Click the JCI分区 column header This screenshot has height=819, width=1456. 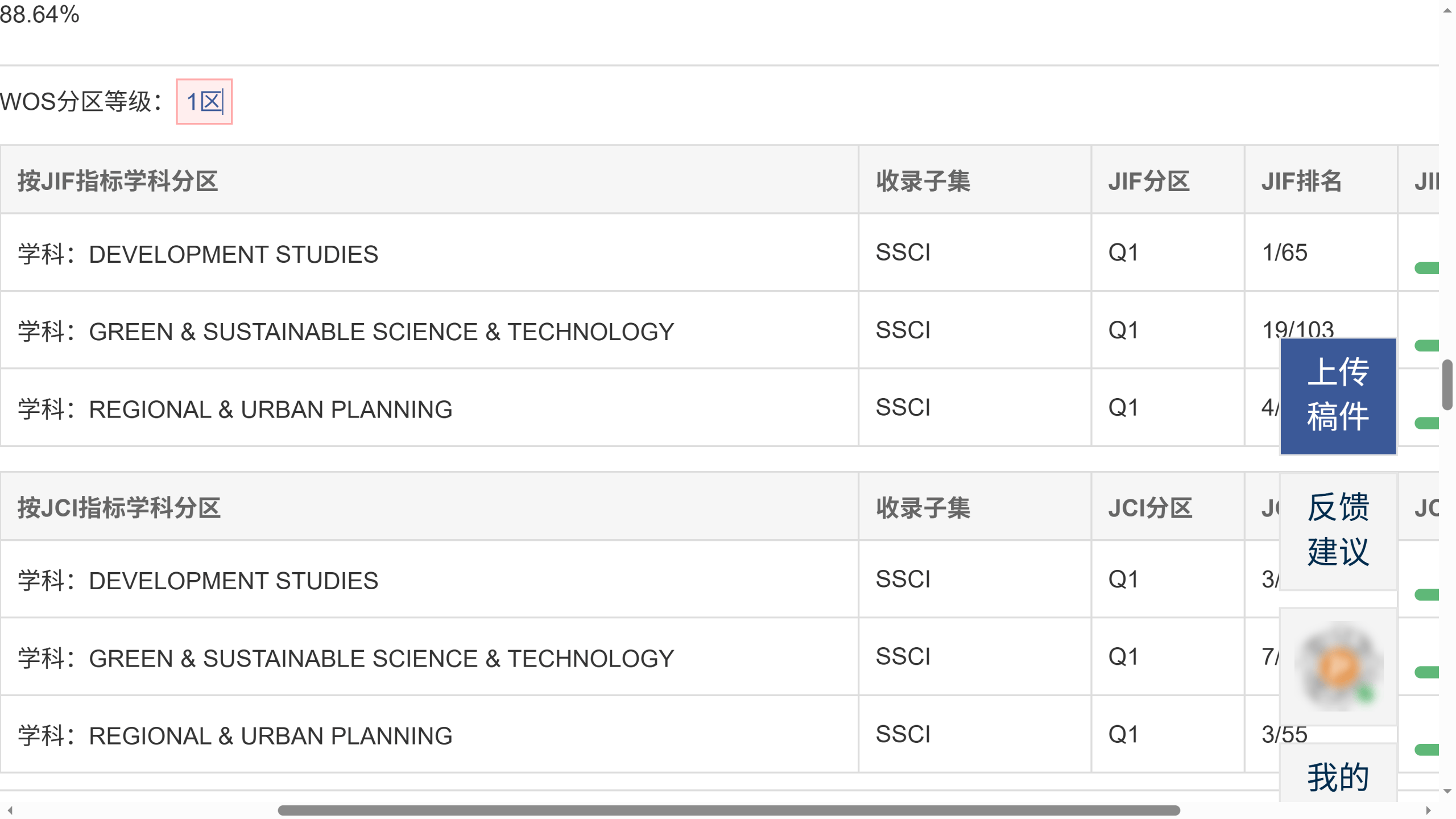[x=1149, y=507]
